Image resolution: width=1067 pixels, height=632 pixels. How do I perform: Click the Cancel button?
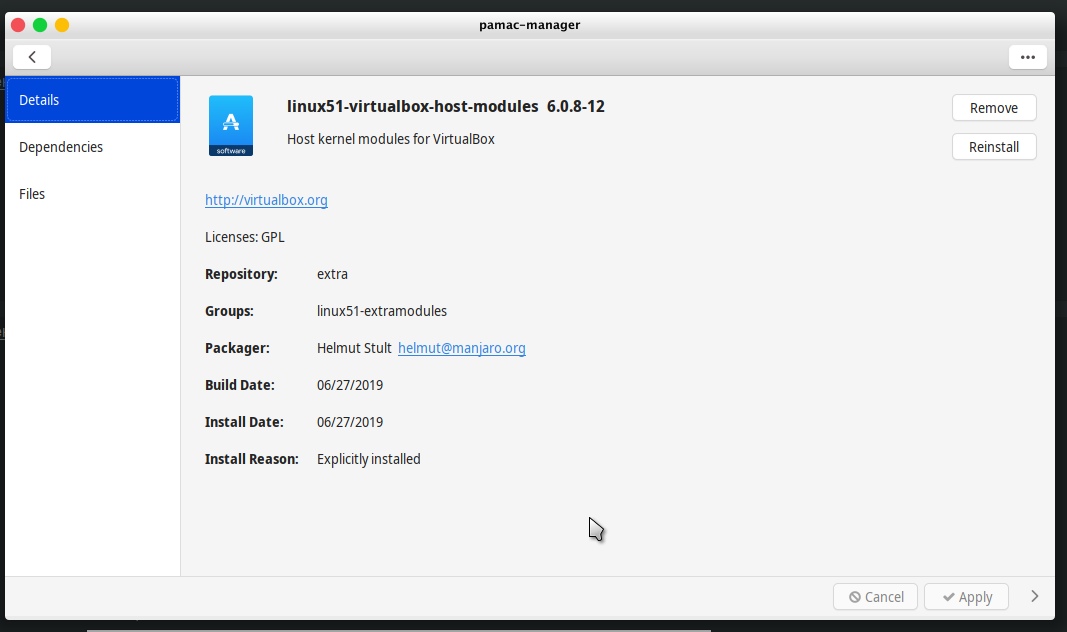tap(875, 597)
